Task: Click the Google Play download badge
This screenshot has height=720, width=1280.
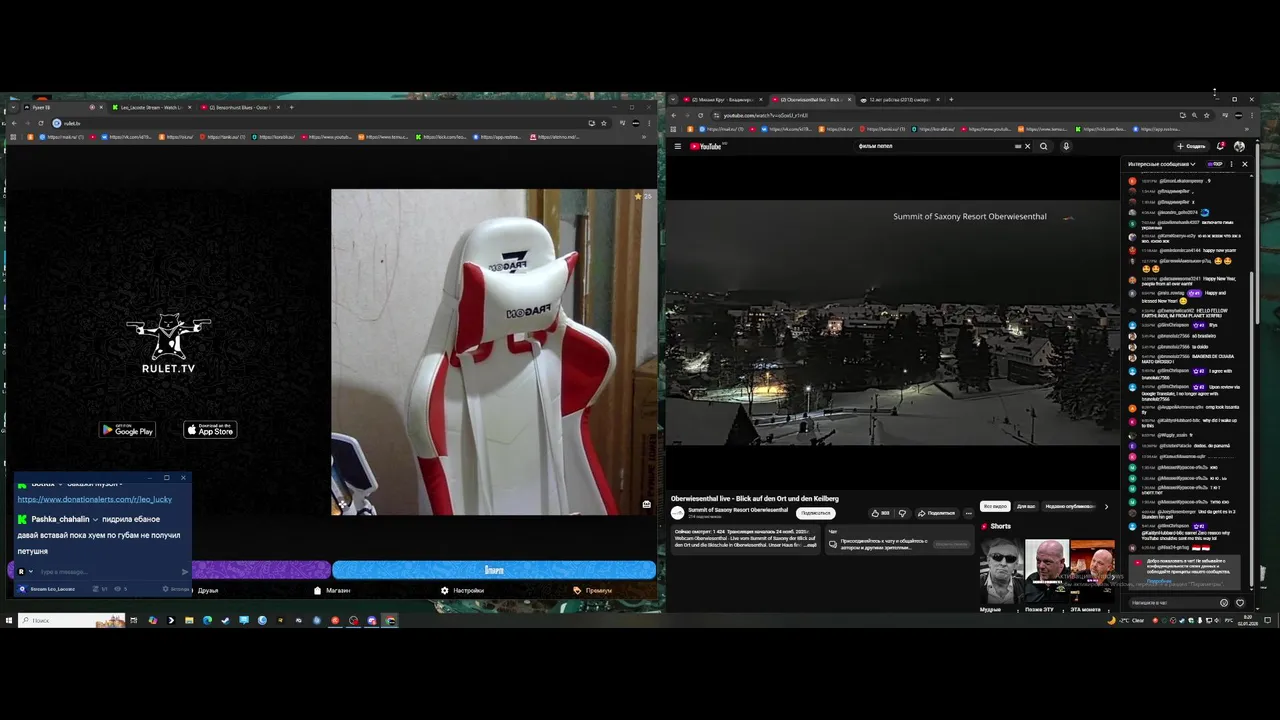Action: tap(127, 430)
